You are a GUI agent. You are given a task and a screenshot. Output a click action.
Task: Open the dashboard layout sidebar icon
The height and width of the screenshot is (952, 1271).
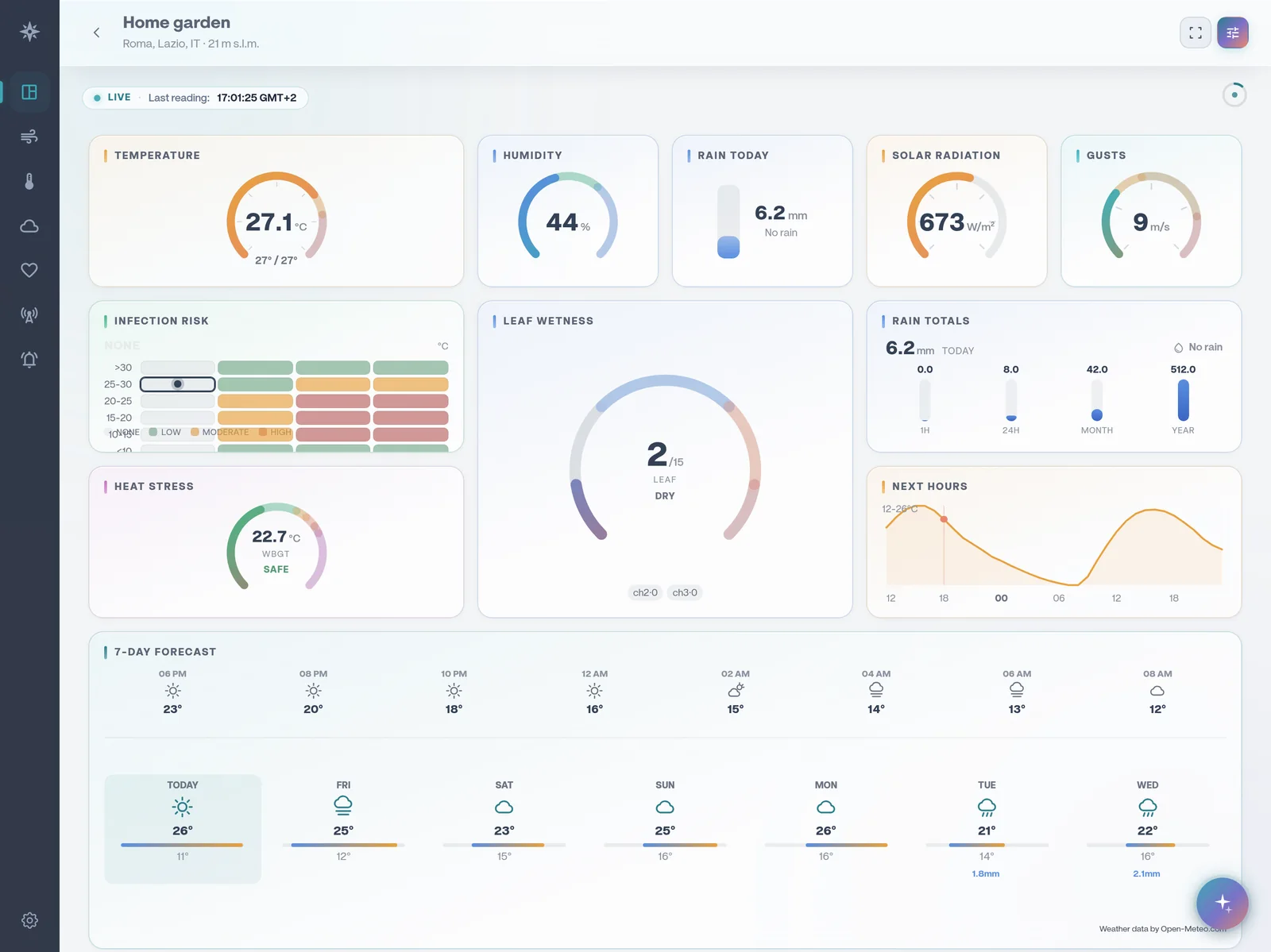click(29, 92)
